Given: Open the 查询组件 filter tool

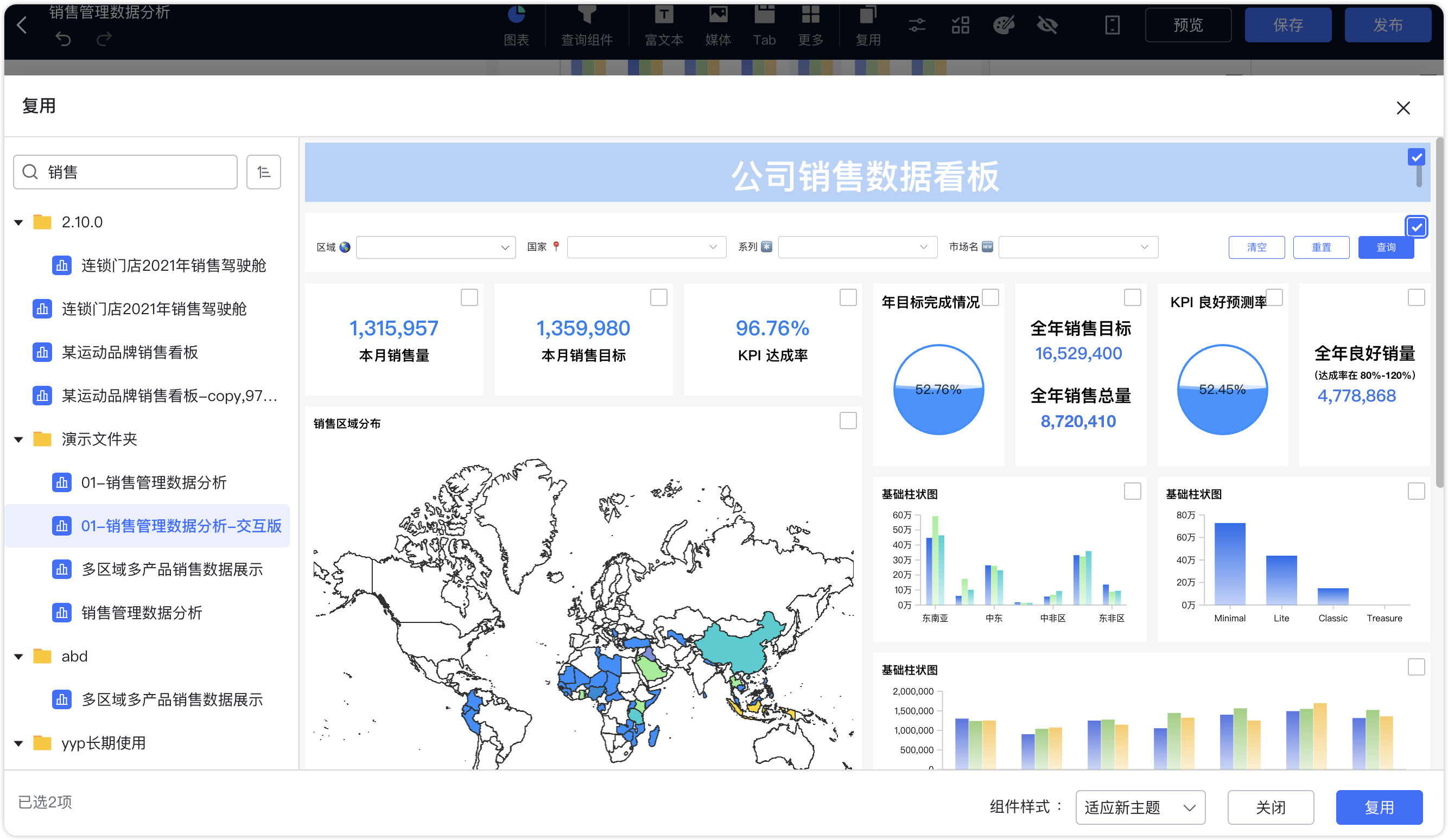Looking at the screenshot, I should pos(587,26).
